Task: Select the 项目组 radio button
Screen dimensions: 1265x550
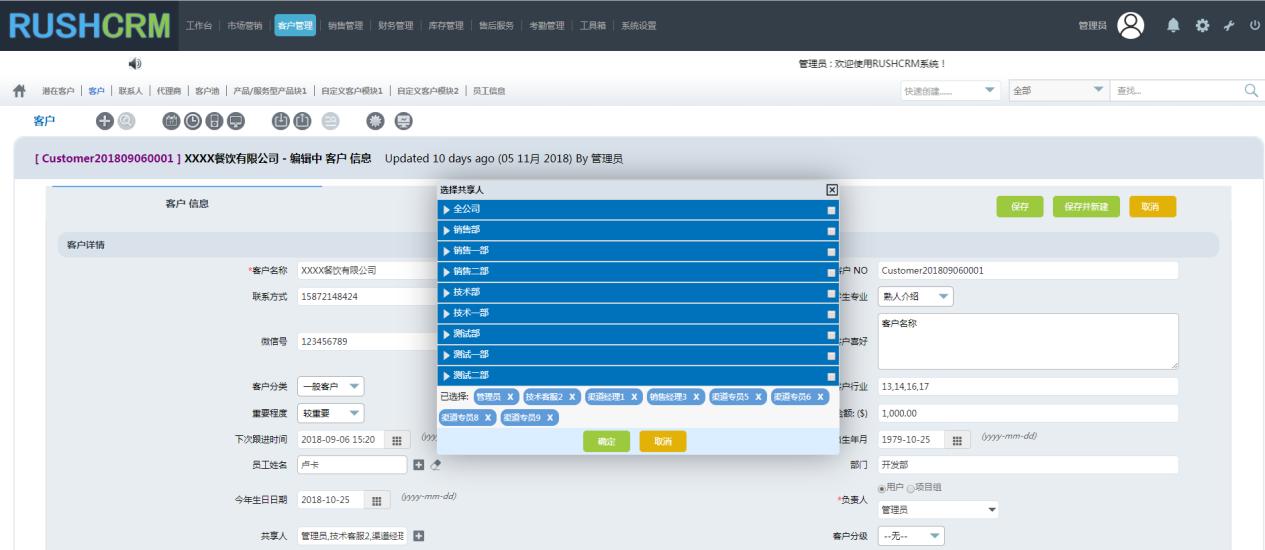Action: coord(909,488)
